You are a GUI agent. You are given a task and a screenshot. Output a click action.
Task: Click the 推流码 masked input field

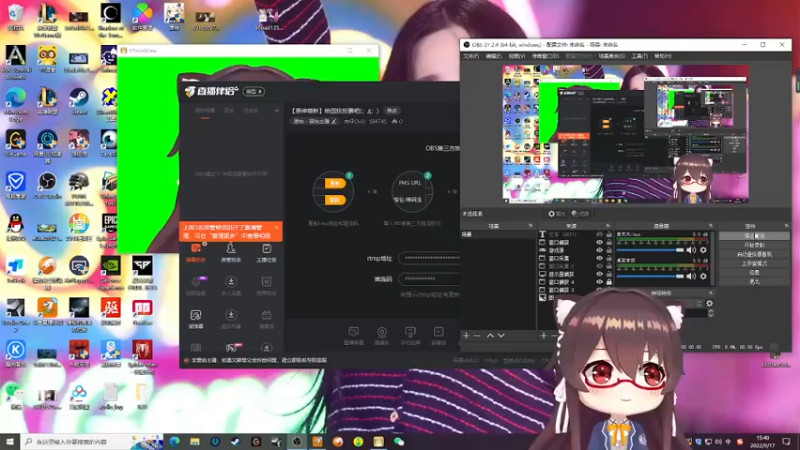(x=429, y=279)
